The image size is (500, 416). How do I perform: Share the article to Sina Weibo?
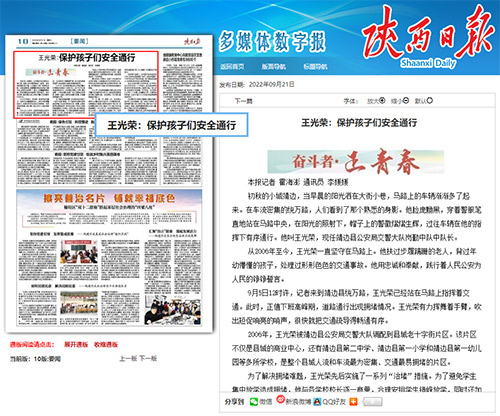coord(294,401)
